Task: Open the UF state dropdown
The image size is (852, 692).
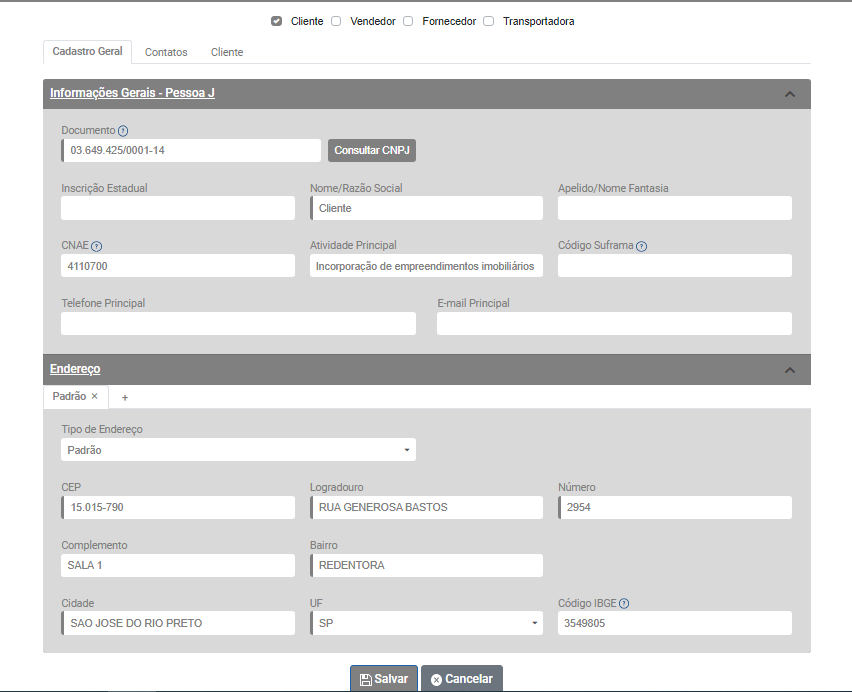Action: pyautogui.click(x=426, y=623)
